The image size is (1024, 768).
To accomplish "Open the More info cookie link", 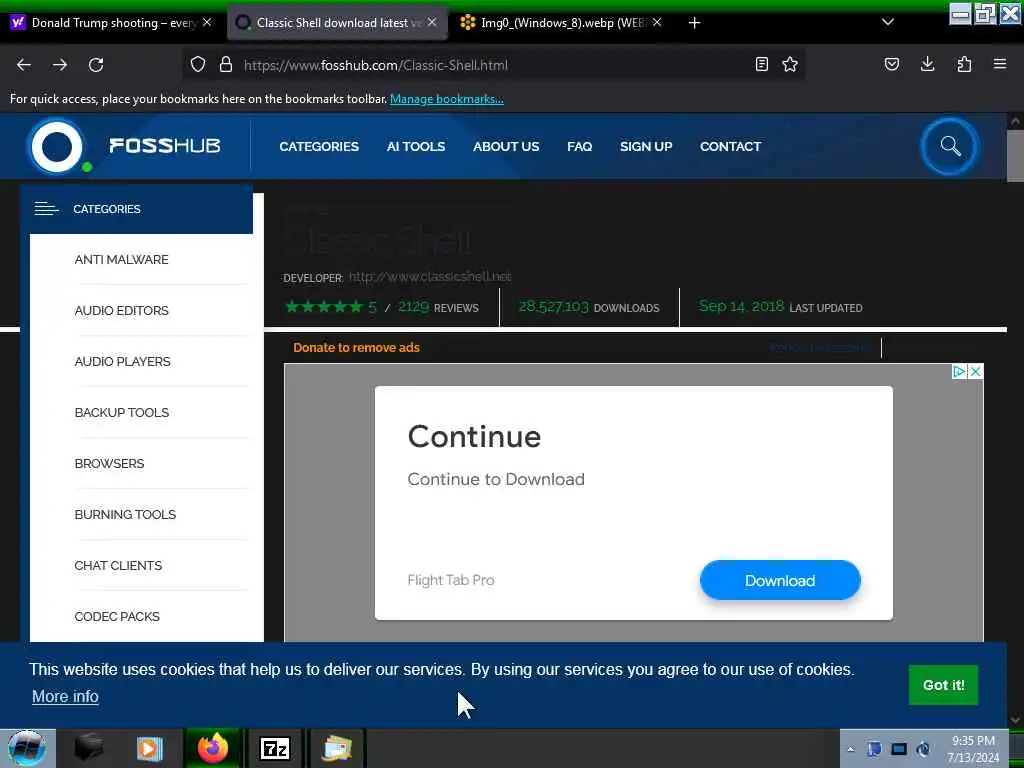I will [x=65, y=697].
